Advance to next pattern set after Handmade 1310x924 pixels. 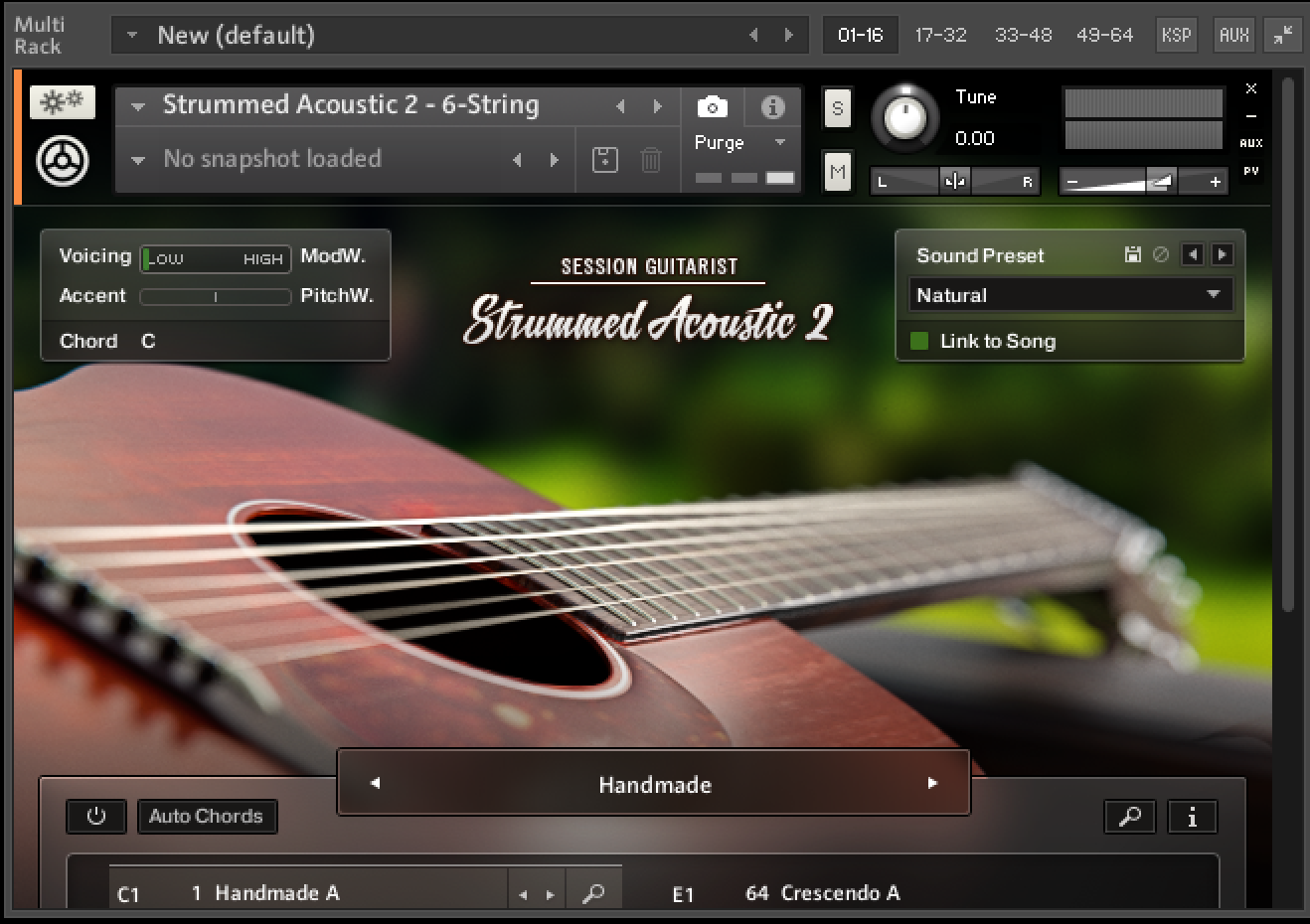pos(931,784)
